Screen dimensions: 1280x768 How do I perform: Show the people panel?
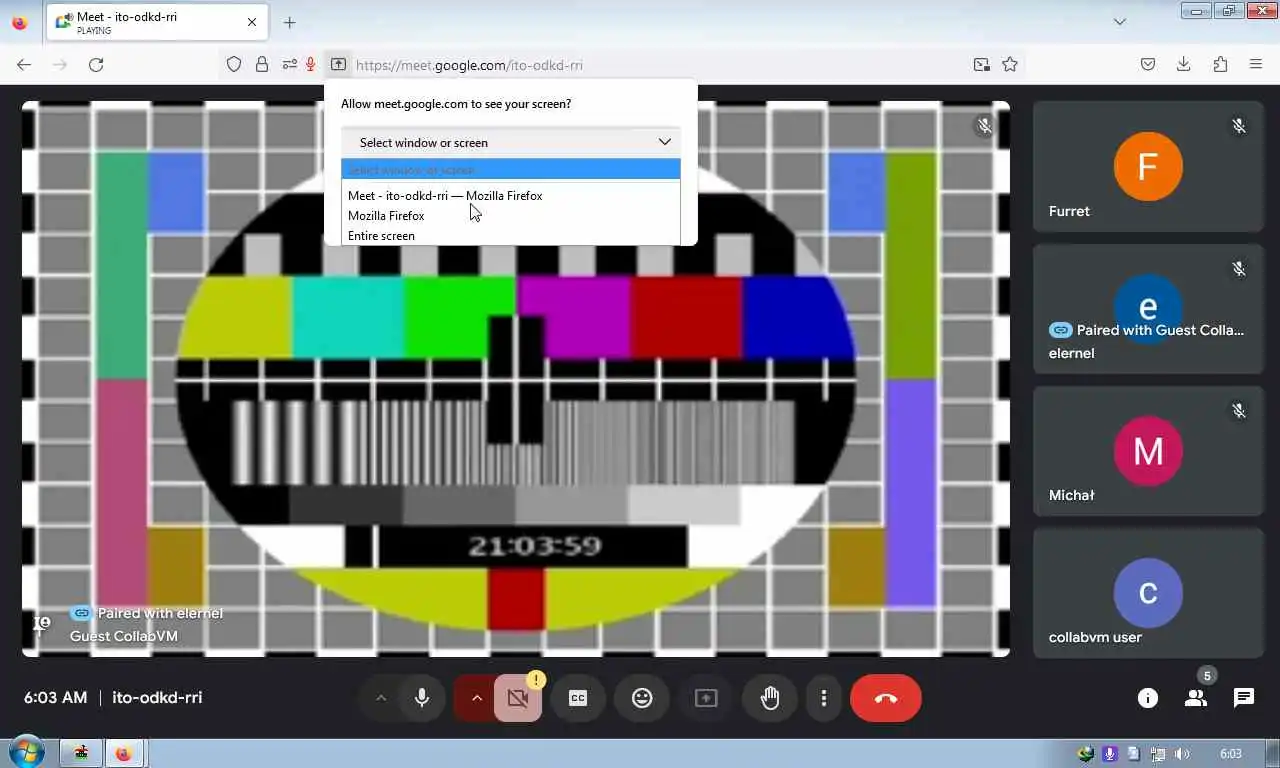pyautogui.click(x=1196, y=698)
